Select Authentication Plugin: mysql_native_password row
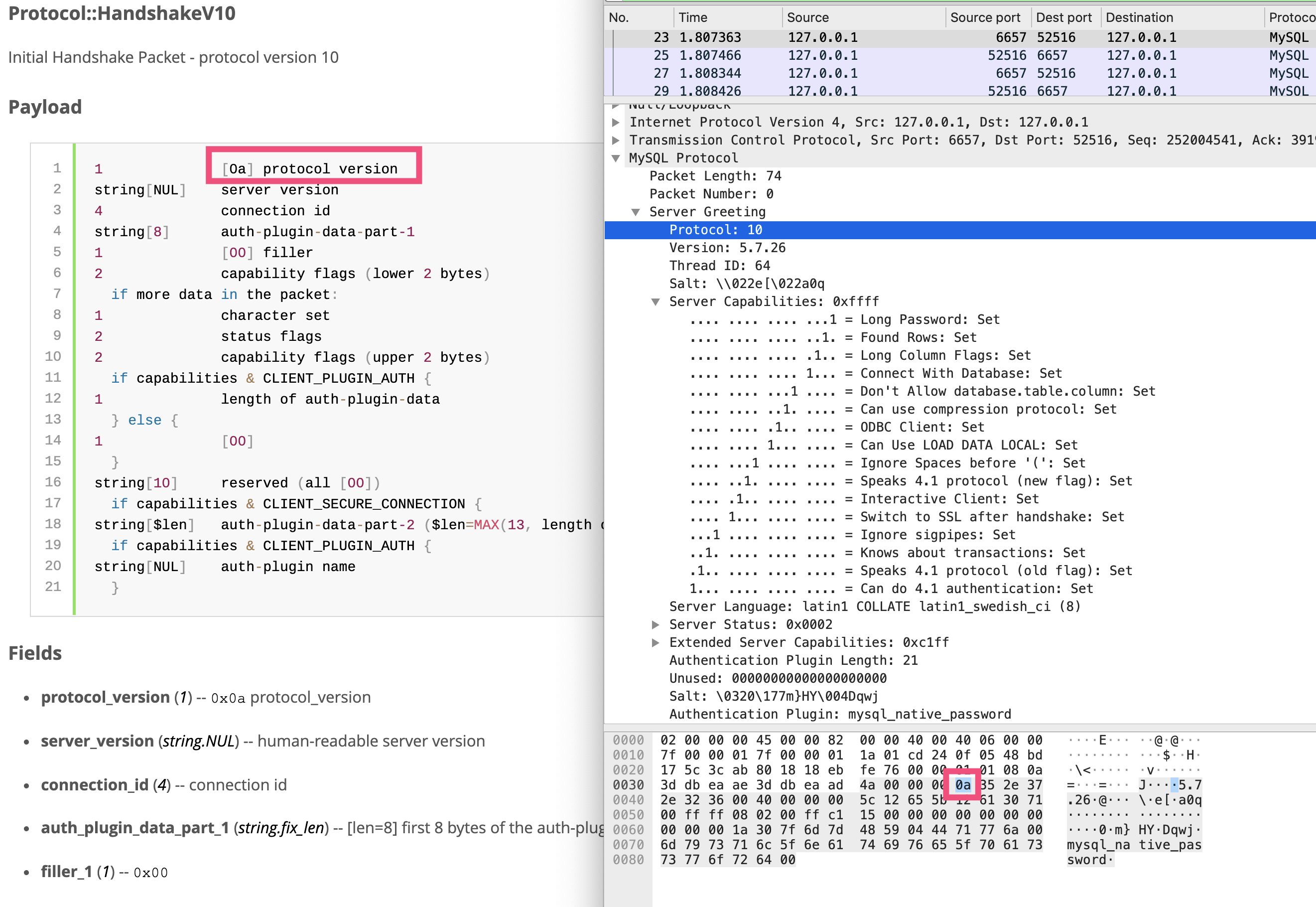The height and width of the screenshot is (907, 1316). [839, 714]
